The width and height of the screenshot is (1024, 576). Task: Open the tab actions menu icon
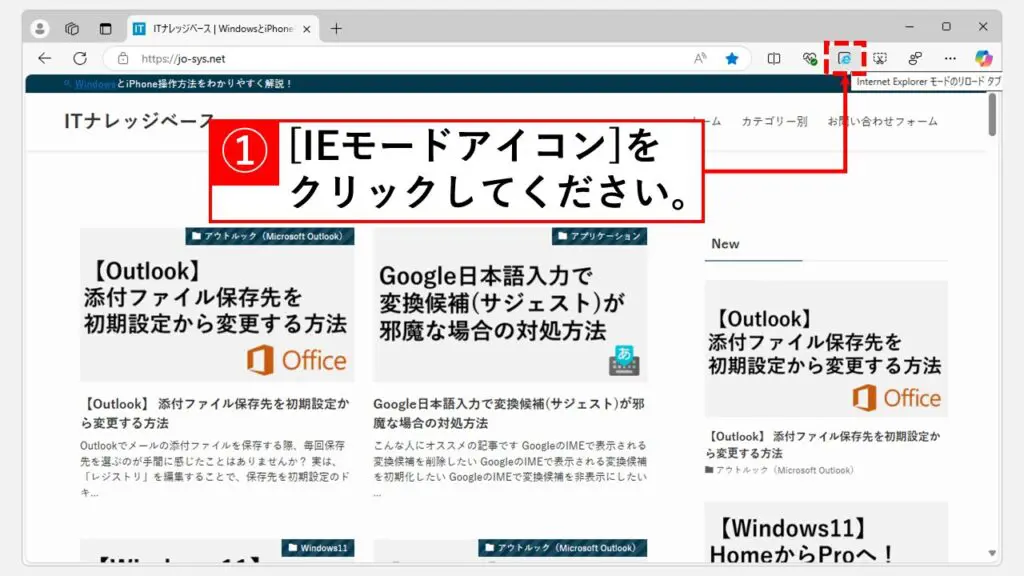[105, 28]
